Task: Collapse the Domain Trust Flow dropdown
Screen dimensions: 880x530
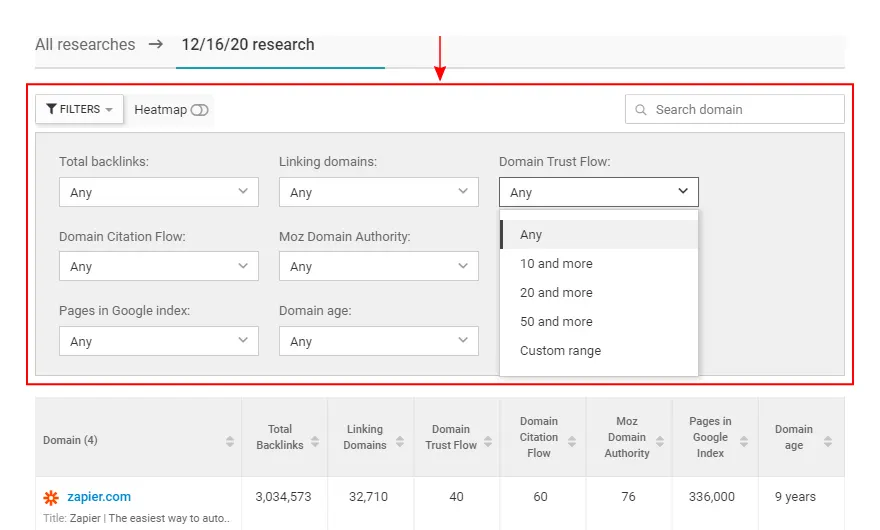Action: pyautogui.click(x=599, y=192)
